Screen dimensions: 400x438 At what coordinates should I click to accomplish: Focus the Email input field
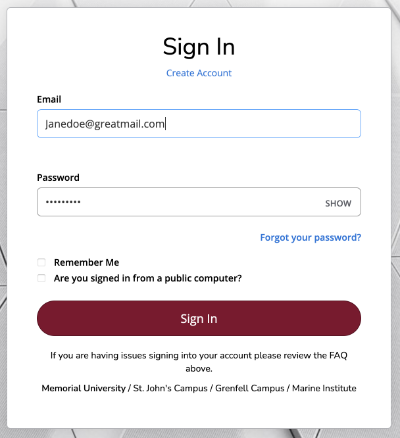tap(199, 123)
